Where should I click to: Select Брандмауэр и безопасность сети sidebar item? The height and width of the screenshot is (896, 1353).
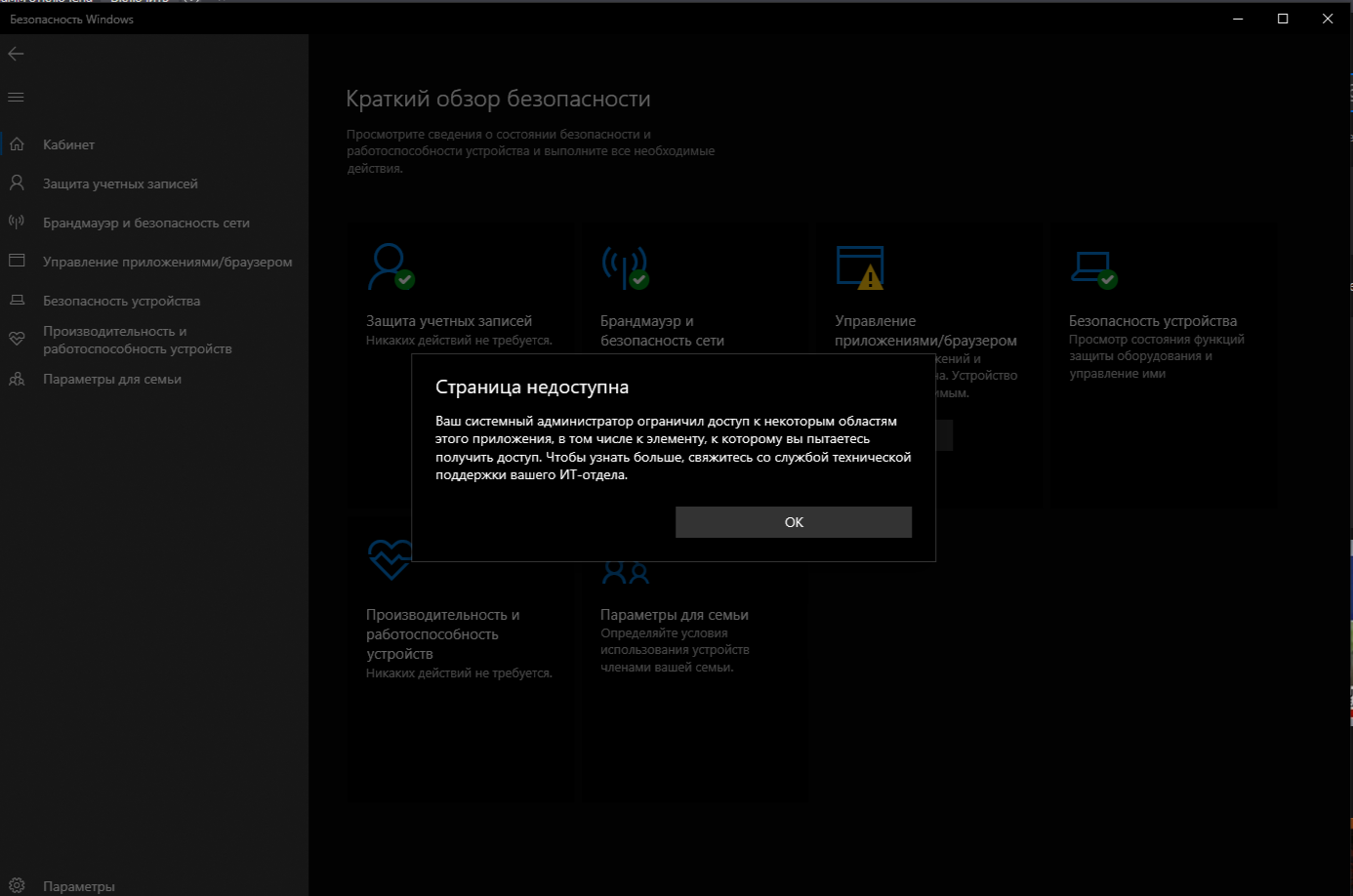tap(146, 223)
